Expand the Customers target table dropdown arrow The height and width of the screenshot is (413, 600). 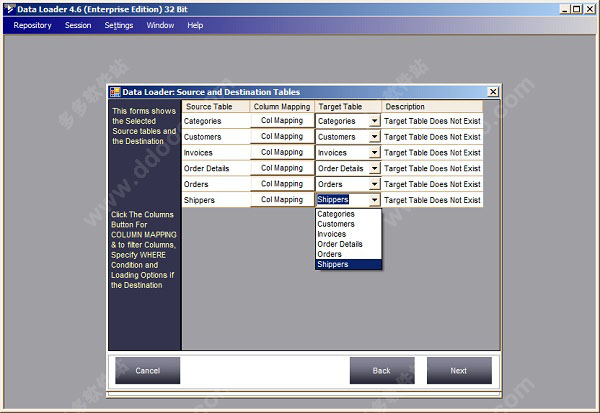375,137
